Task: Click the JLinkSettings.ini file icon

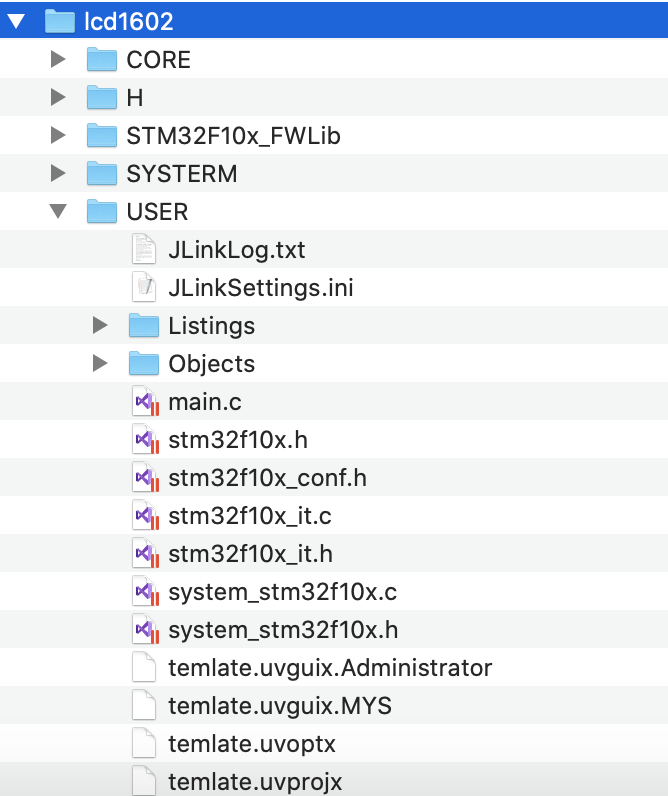Action: [144, 288]
